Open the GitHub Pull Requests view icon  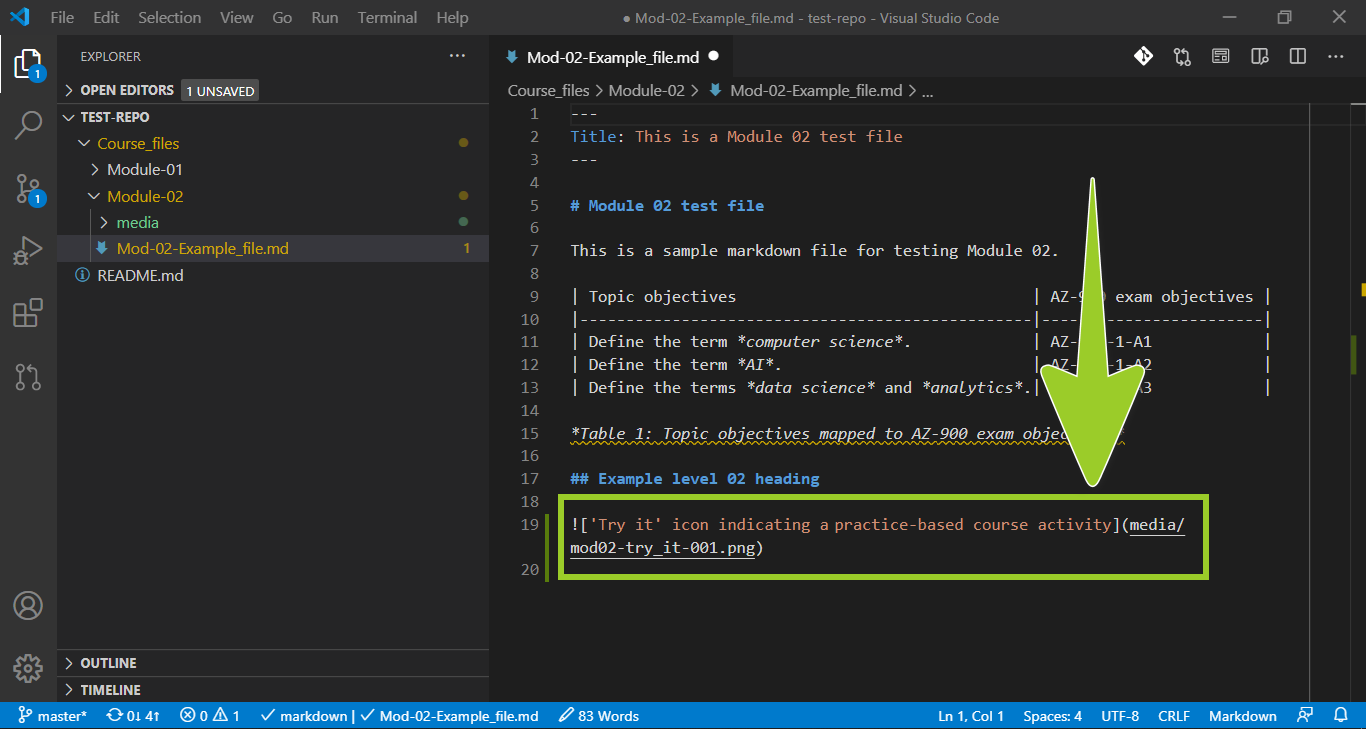[28, 376]
